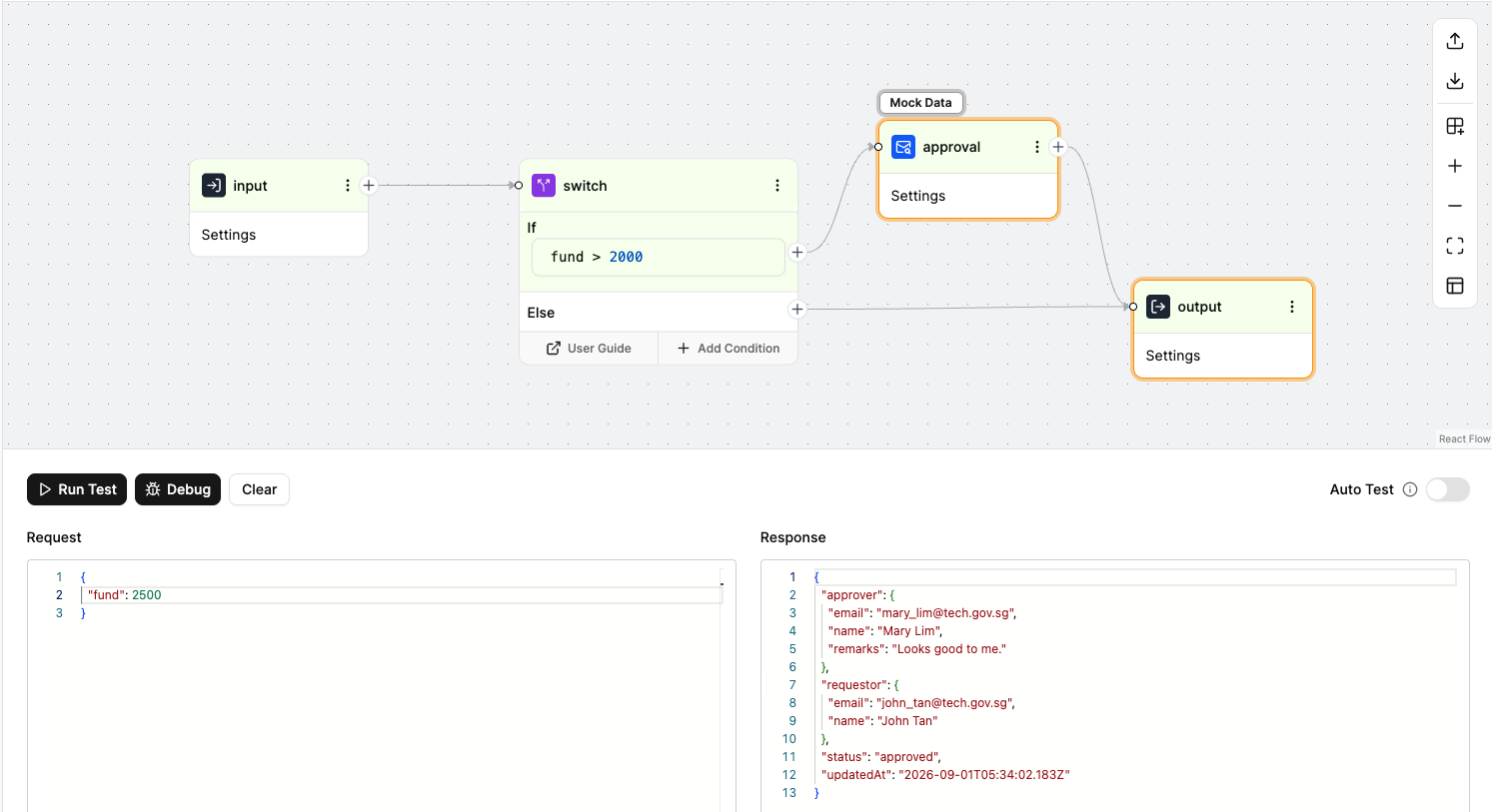Select the Else branch label
Viewport: 1492px width, 812px height.
pos(541,313)
